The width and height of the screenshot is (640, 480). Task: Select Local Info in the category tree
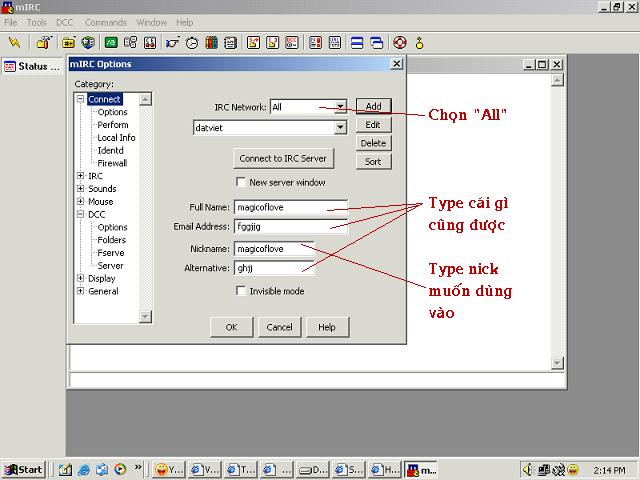[116, 137]
